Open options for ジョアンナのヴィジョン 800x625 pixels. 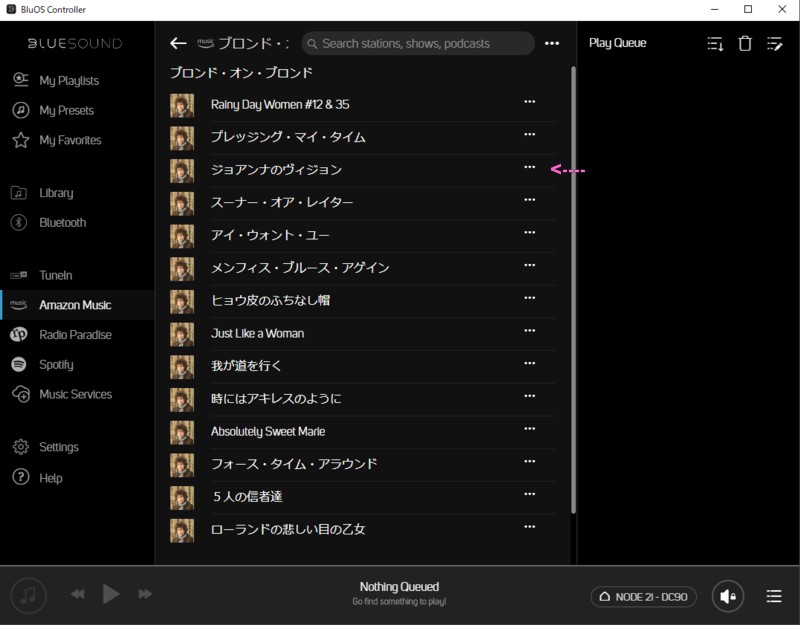530,167
